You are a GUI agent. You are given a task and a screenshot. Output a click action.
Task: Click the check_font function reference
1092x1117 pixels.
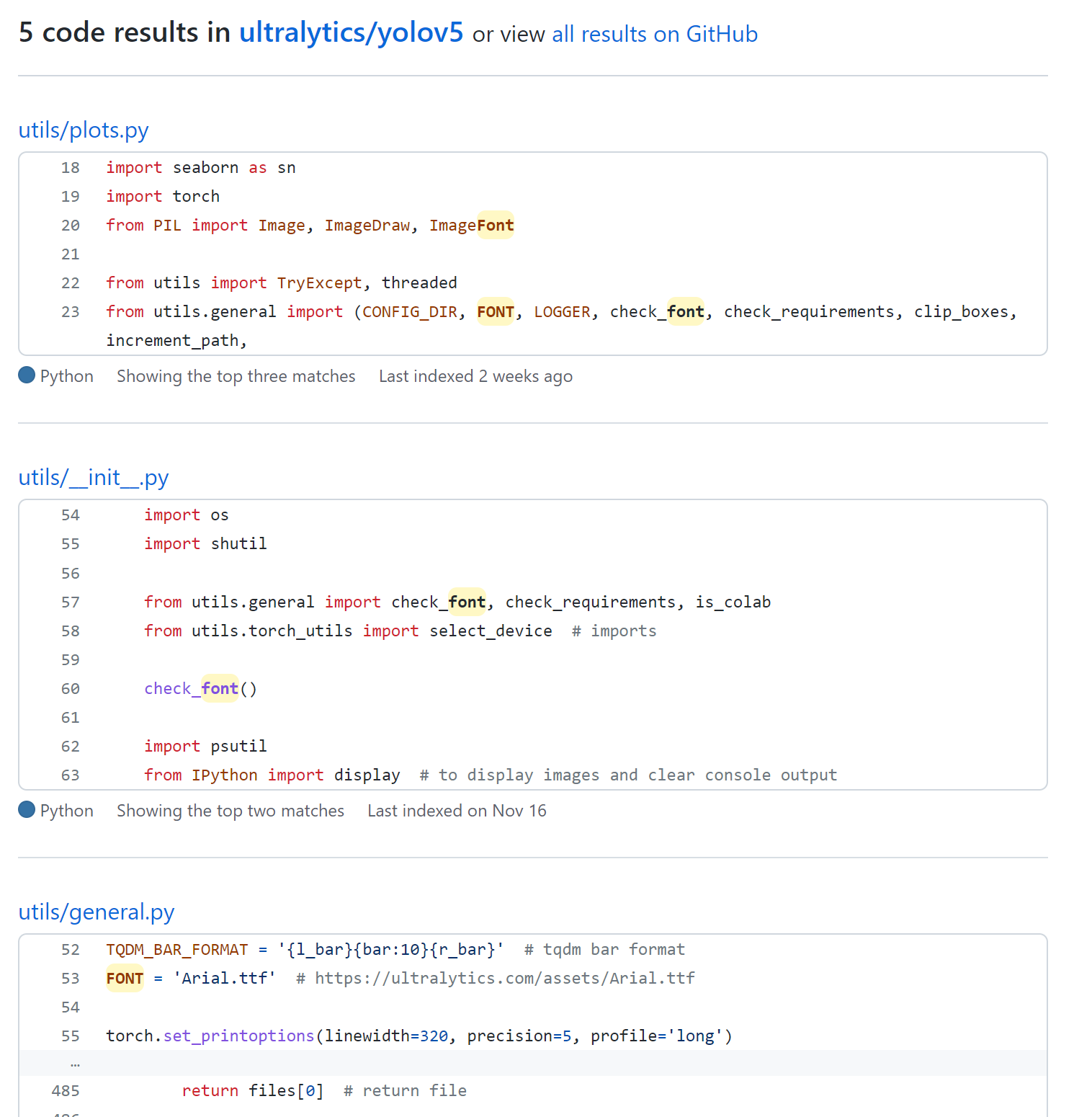pyautogui.click(x=191, y=688)
